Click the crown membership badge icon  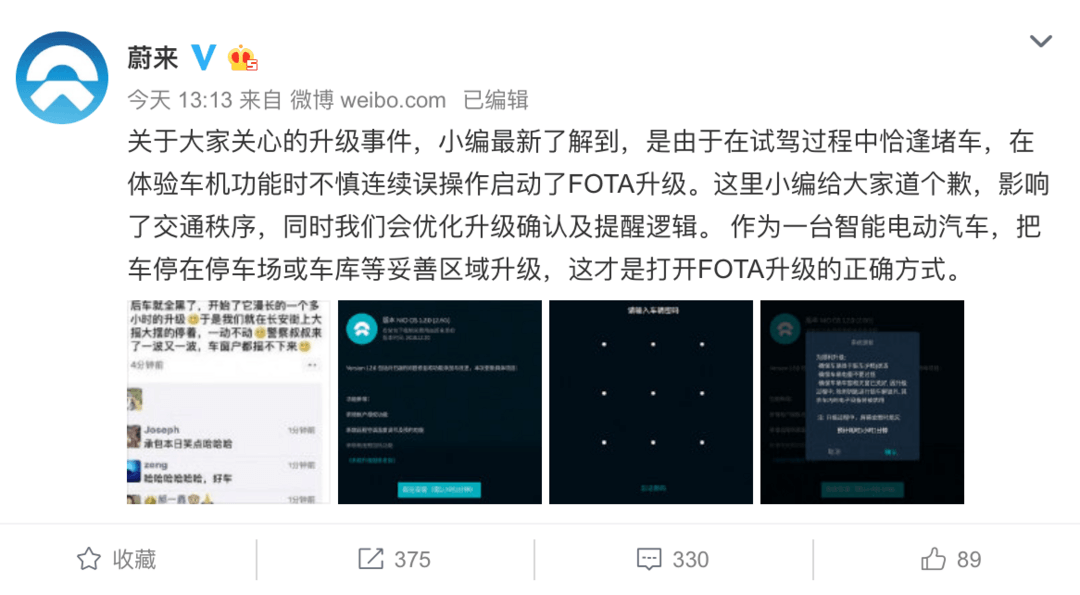[x=242, y=59]
